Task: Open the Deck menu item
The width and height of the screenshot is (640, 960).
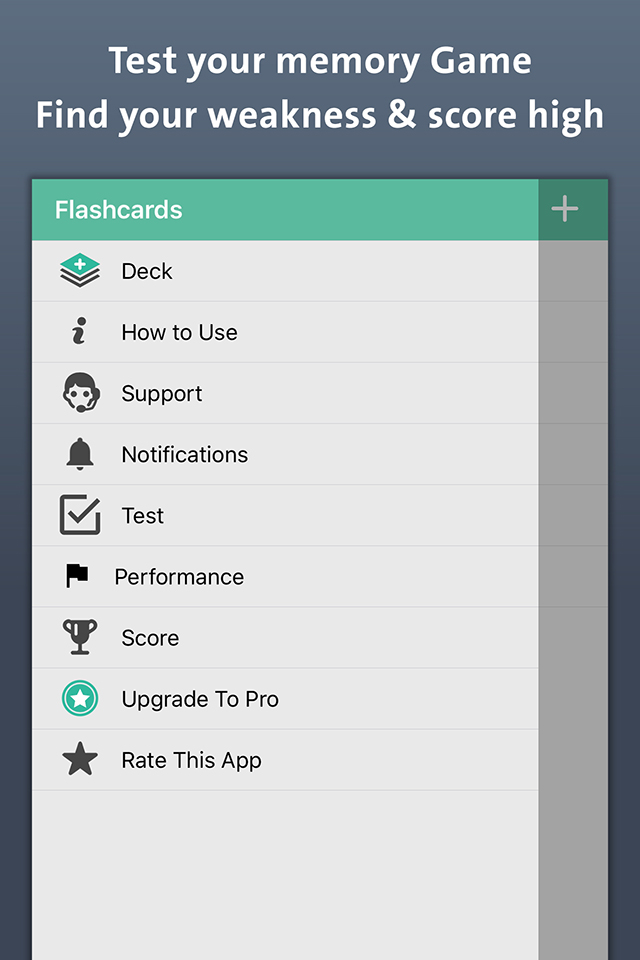Action: [x=147, y=271]
